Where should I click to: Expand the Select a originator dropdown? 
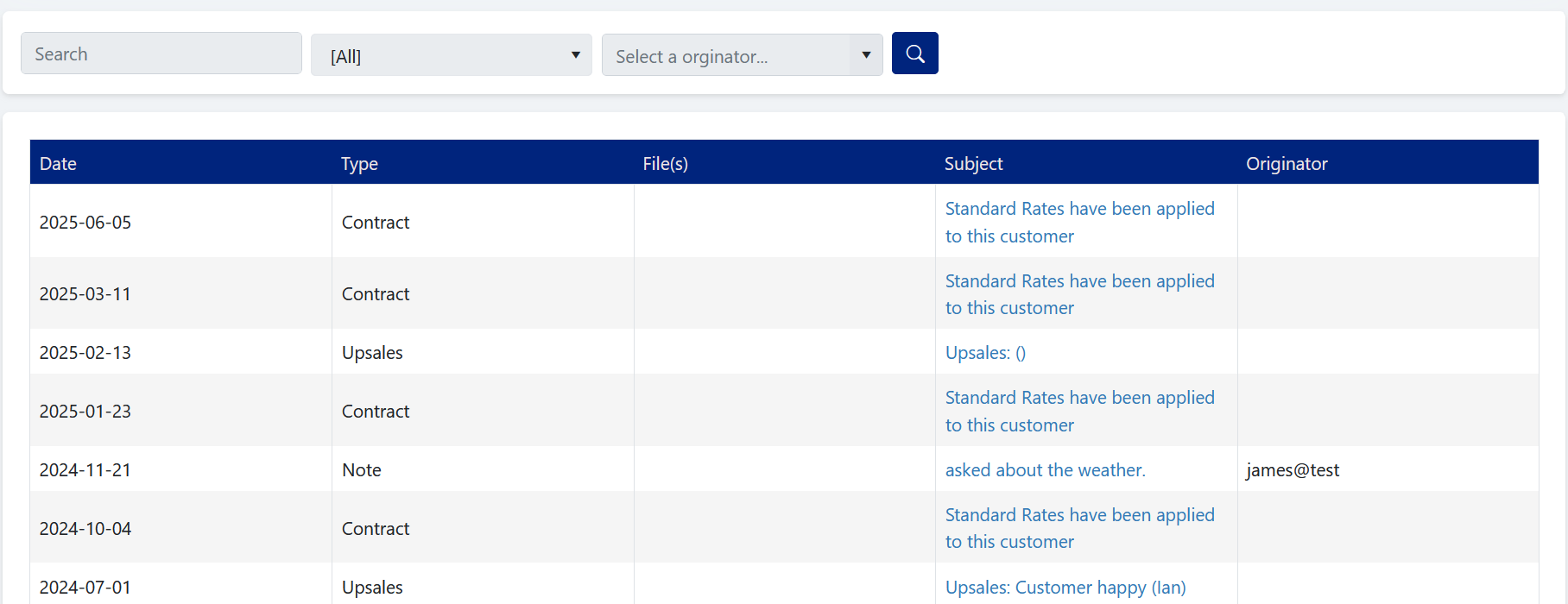(742, 55)
